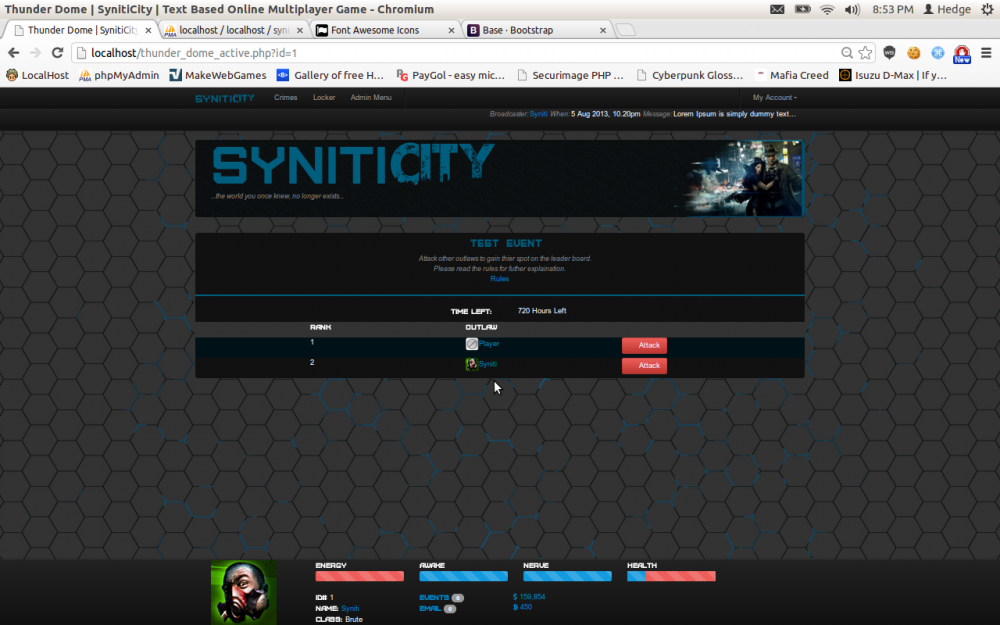
Task: Click the Syniti avatar icon in rank 2
Action: coord(472,365)
